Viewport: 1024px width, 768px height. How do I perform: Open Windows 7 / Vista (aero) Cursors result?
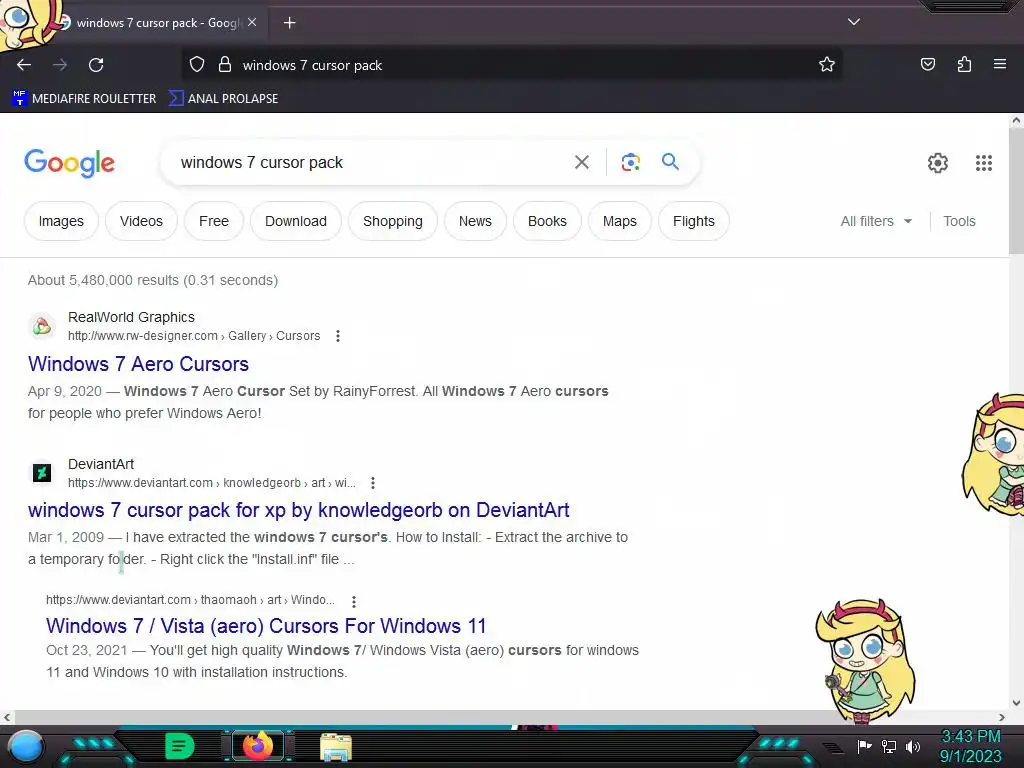click(x=266, y=626)
